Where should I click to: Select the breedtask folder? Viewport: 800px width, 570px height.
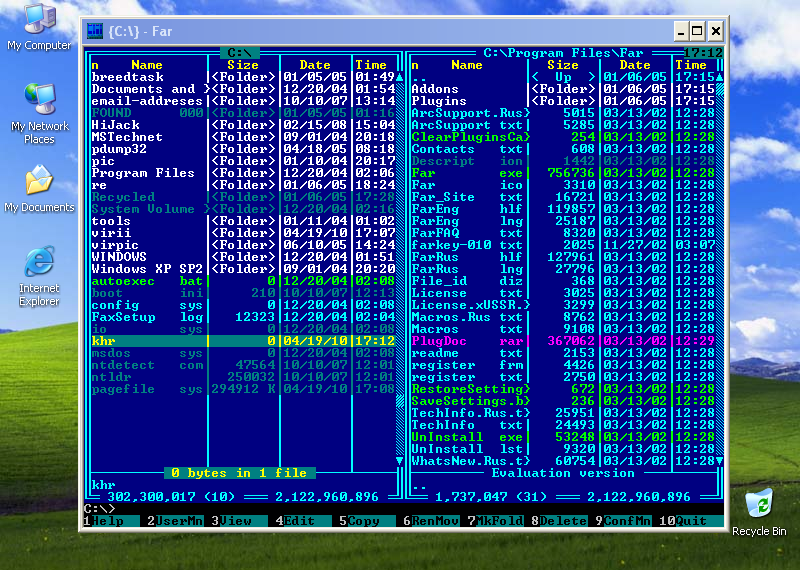[243, 77]
